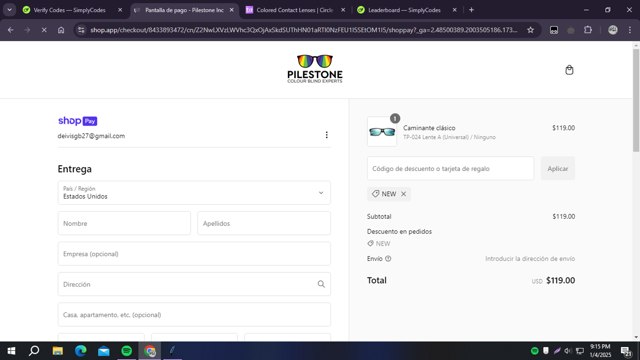Switch to Colored Contact Lenses tab

pyautogui.click(x=295, y=10)
